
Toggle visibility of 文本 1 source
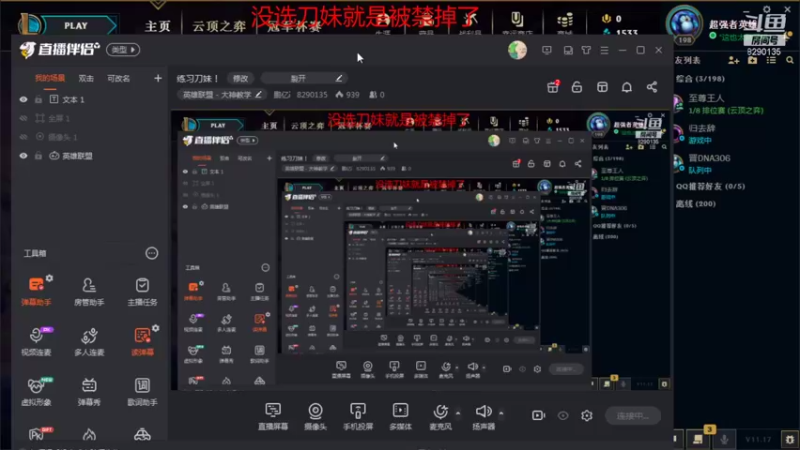point(23,99)
